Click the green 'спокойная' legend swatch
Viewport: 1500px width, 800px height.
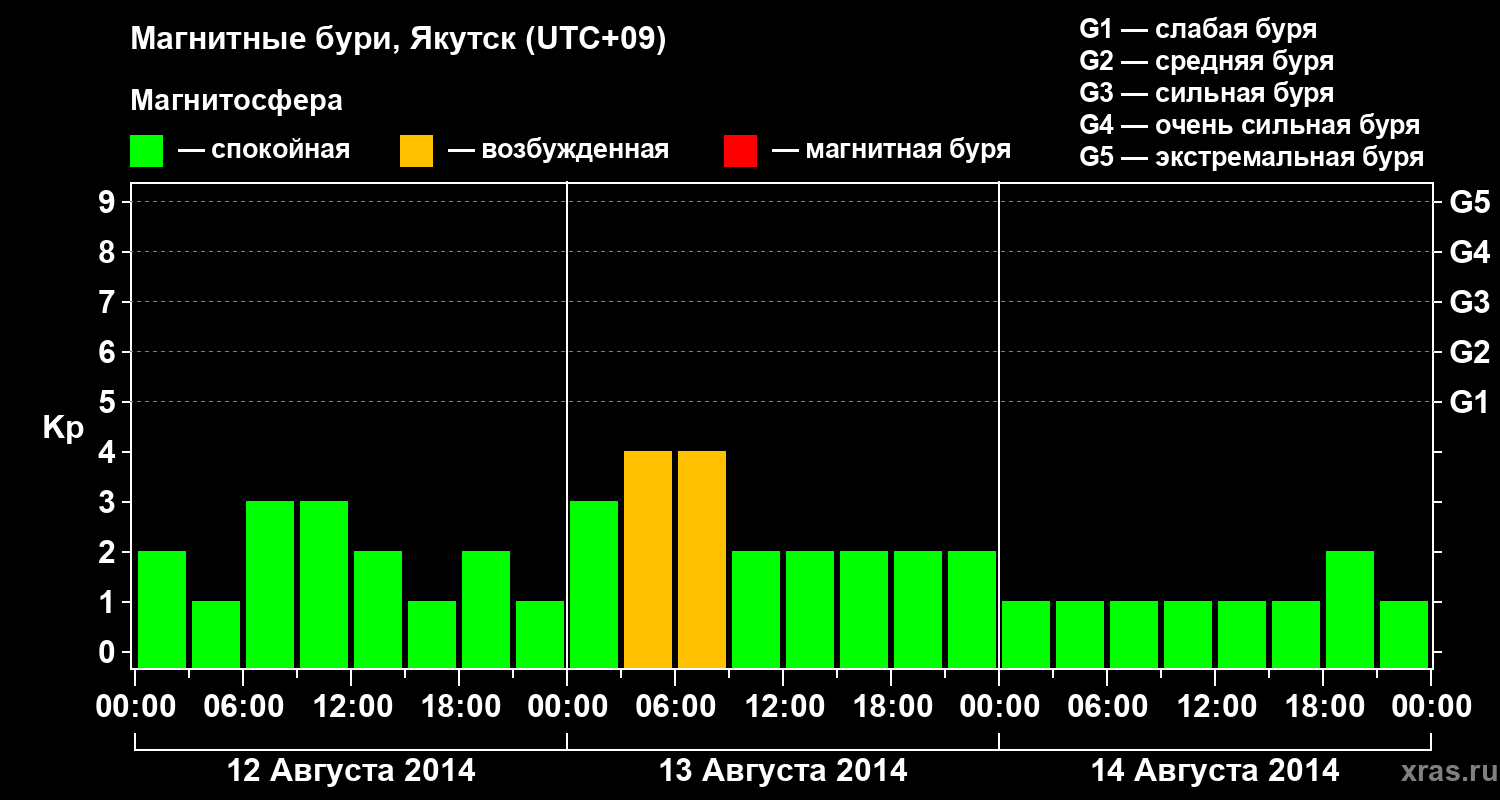tap(146, 151)
